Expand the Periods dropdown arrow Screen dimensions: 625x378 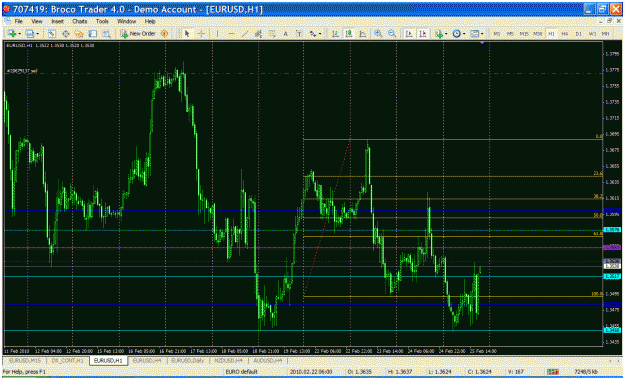464,34
